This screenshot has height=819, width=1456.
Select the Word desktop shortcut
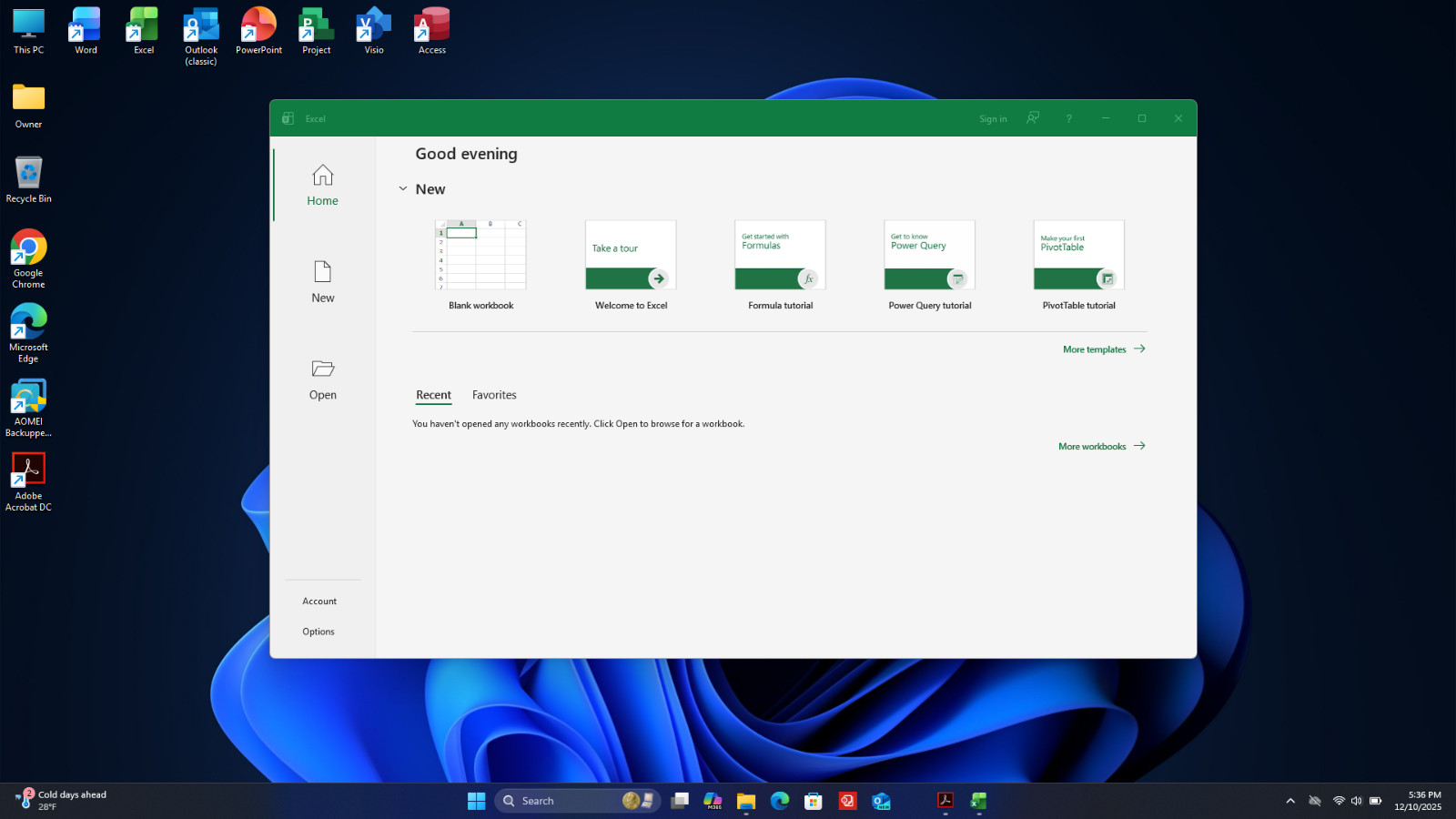click(86, 32)
